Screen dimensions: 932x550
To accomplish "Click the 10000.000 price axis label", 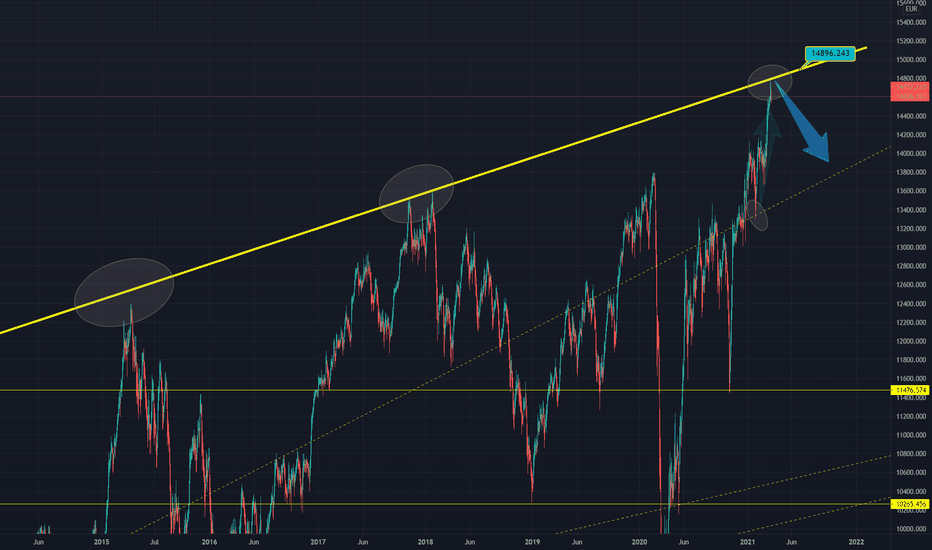I will tap(911, 529).
